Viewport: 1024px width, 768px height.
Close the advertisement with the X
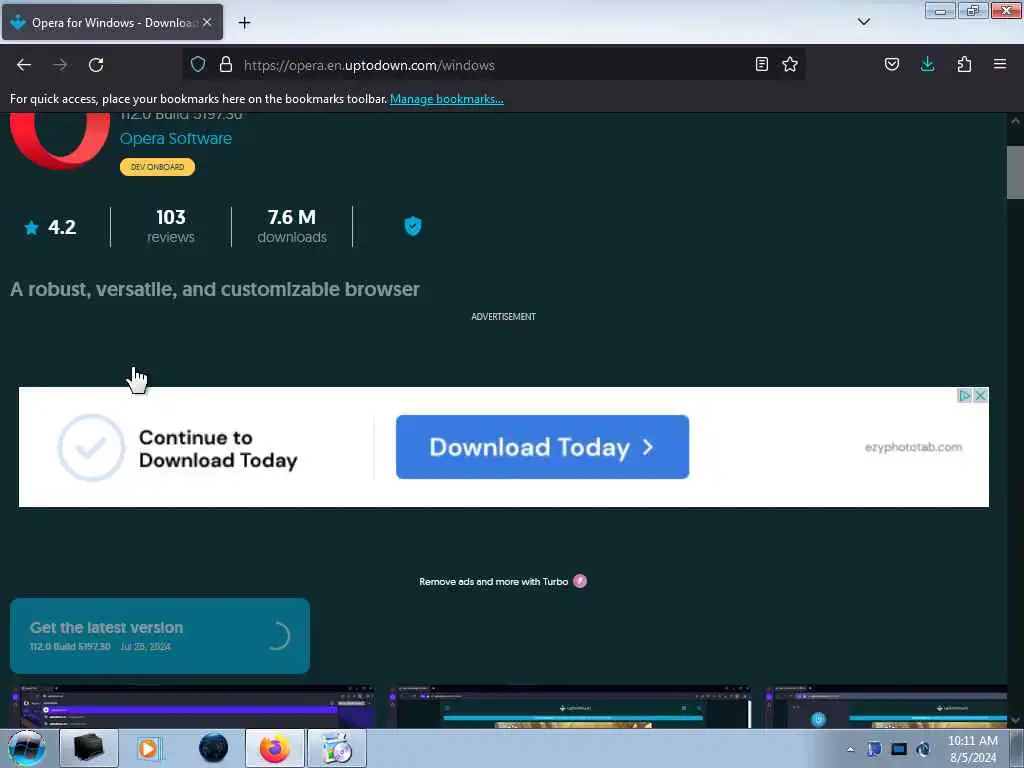(980, 396)
